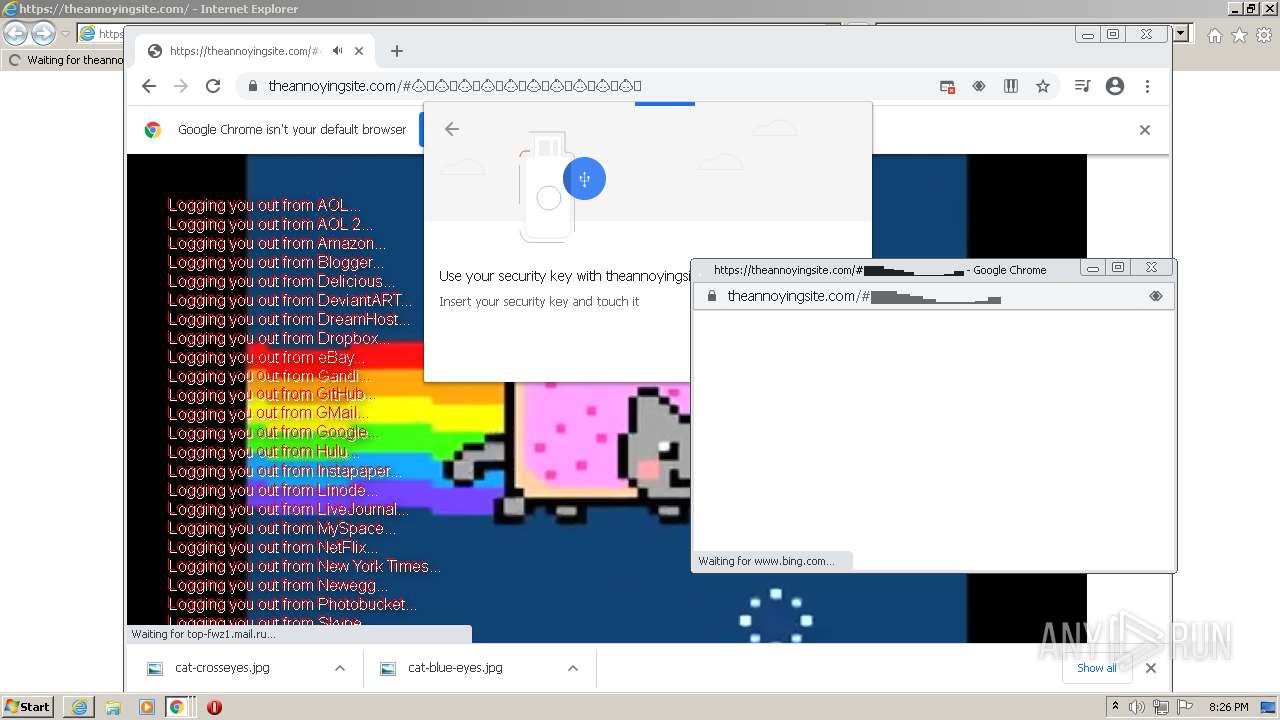
Task: Open a new tab in Chrome
Action: coord(397,51)
